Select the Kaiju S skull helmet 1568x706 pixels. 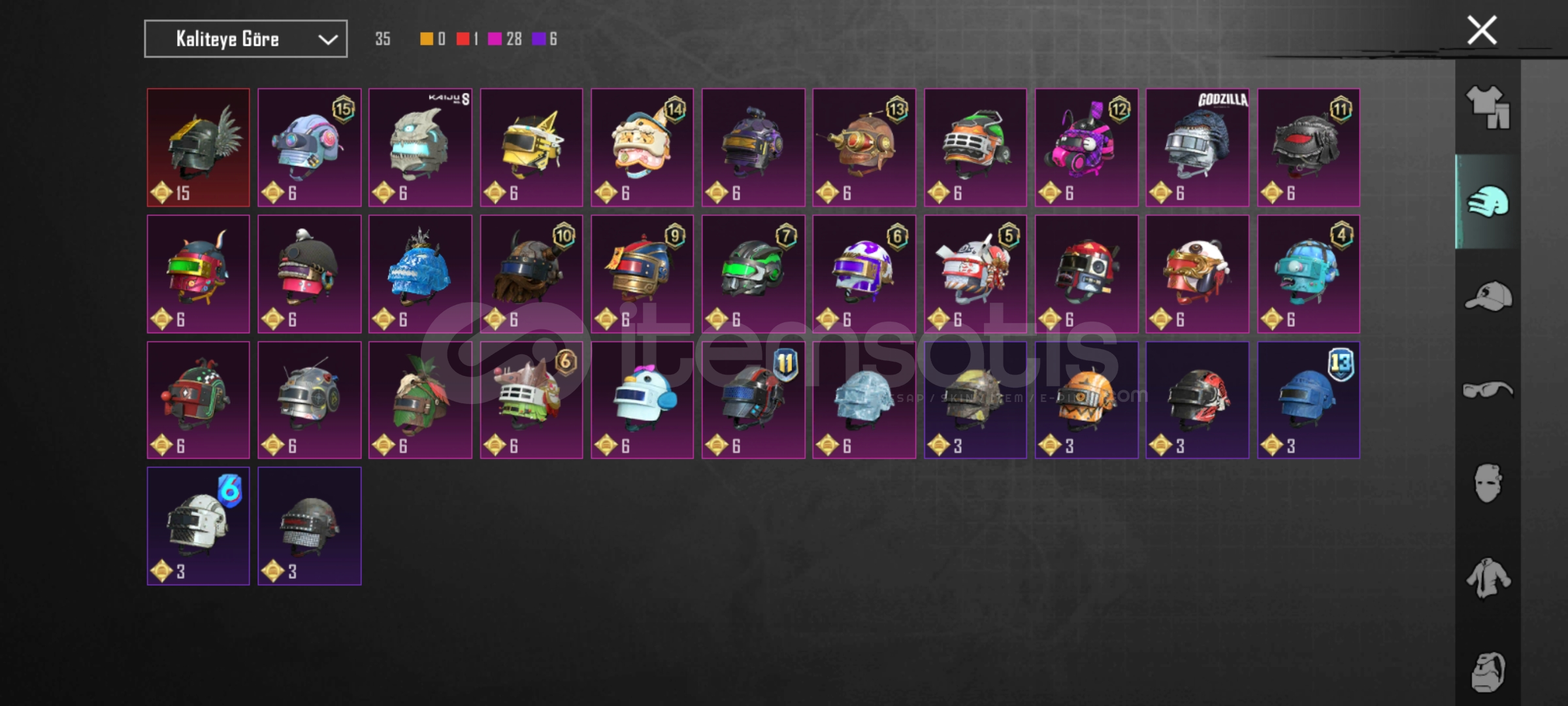tap(420, 148)
